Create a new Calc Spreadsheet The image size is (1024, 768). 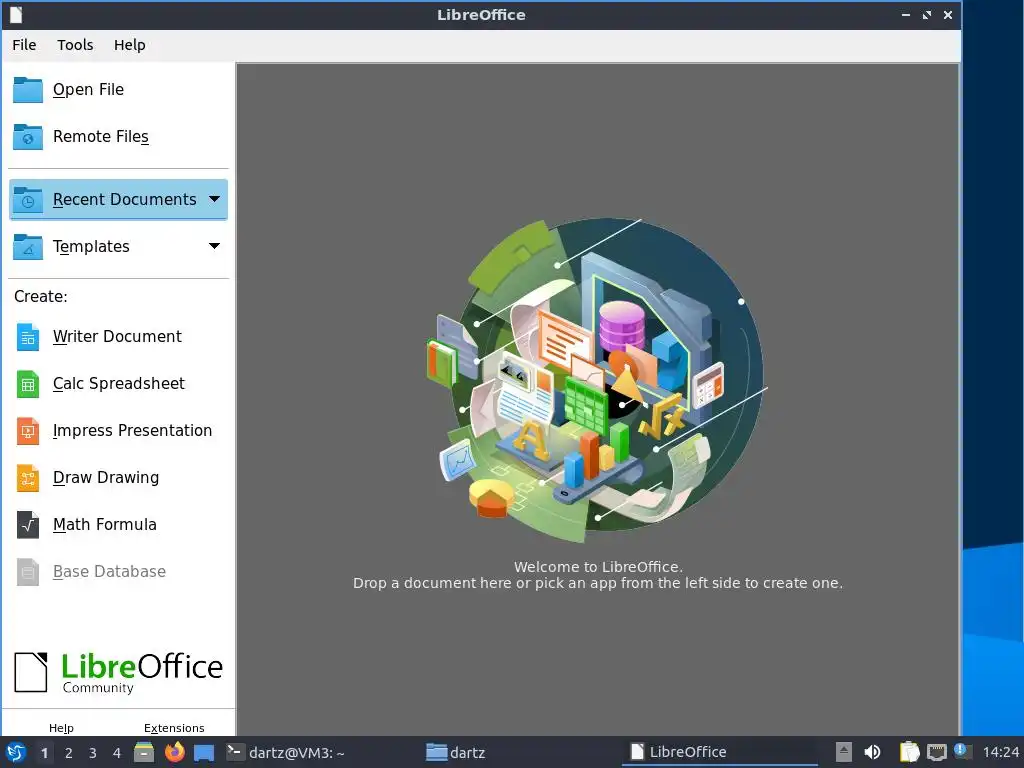click(x=118, y=383)
